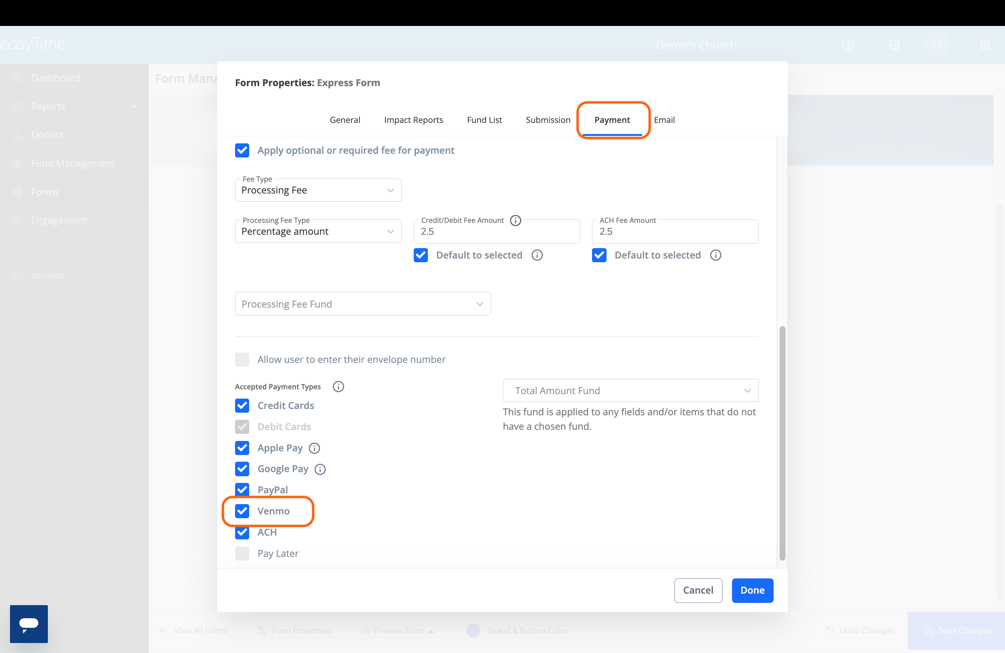Click info icon by Credit/Debit Default to selected
This screenshot has width=1005, height=653.
[537, 255]
